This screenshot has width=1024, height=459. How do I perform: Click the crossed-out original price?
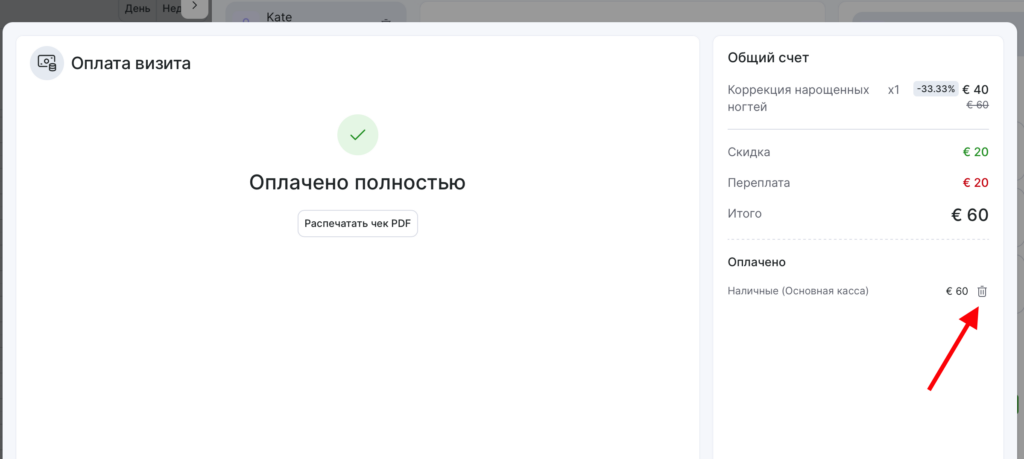point(976,105)
